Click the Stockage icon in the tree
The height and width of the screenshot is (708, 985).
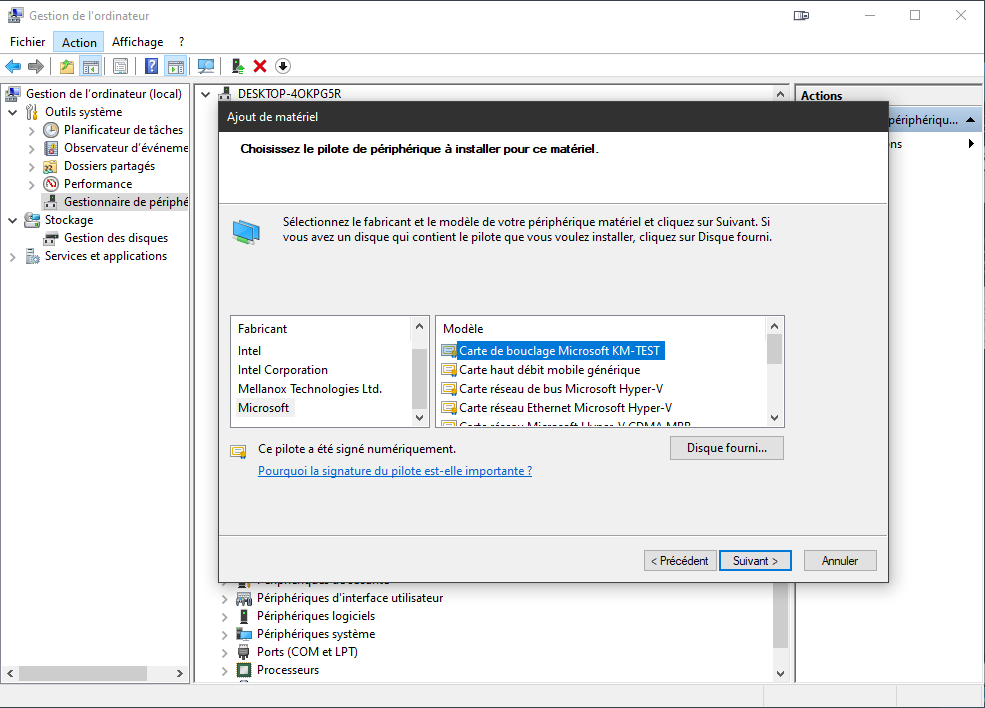pyautogui.click(x=32, y=220)
